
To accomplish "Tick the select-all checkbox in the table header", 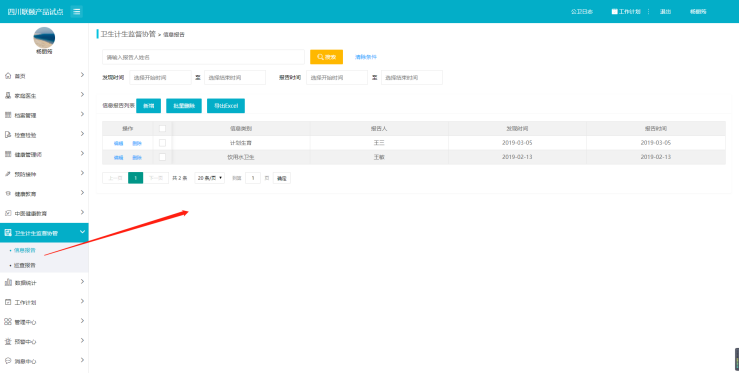I will tap(162, 128).
